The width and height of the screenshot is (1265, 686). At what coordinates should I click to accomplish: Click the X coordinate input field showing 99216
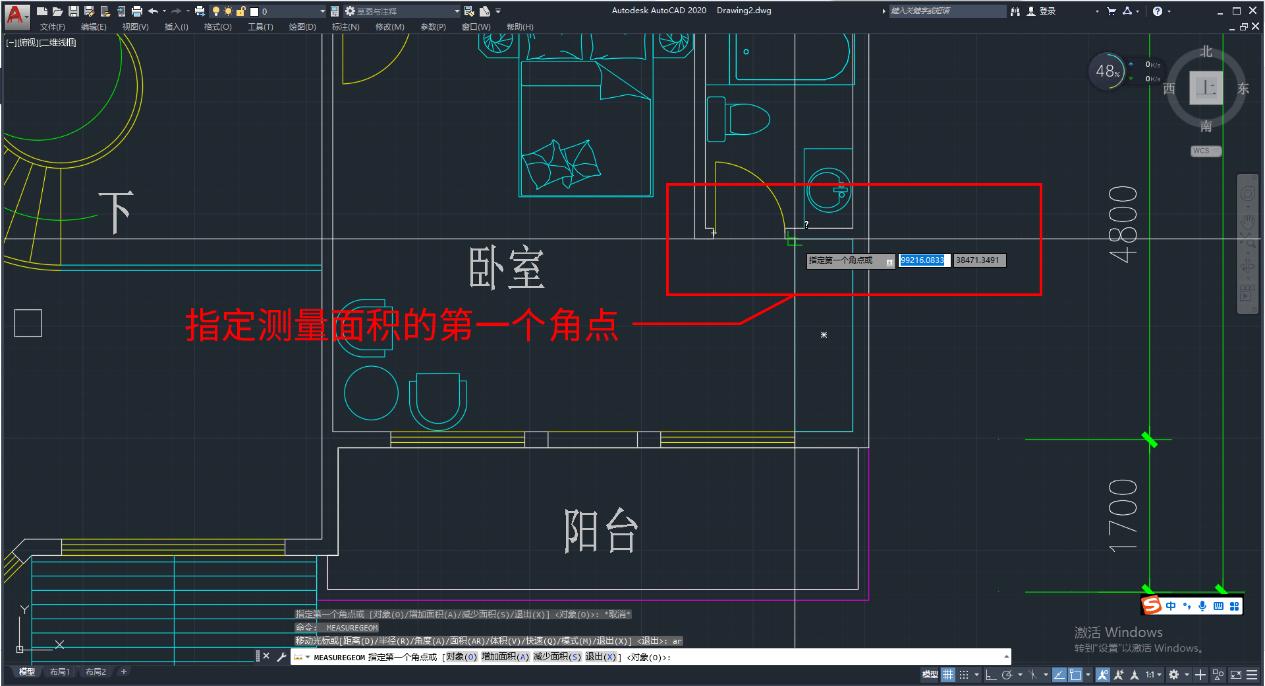point(921,260)
